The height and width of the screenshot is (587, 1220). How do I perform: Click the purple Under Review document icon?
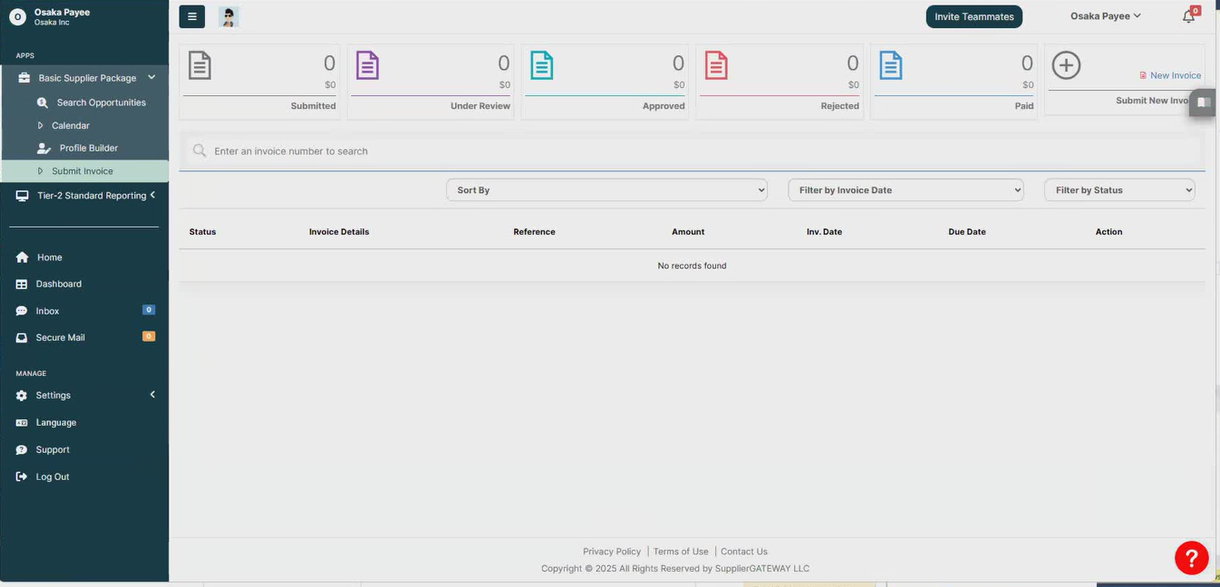coord(367,66)
